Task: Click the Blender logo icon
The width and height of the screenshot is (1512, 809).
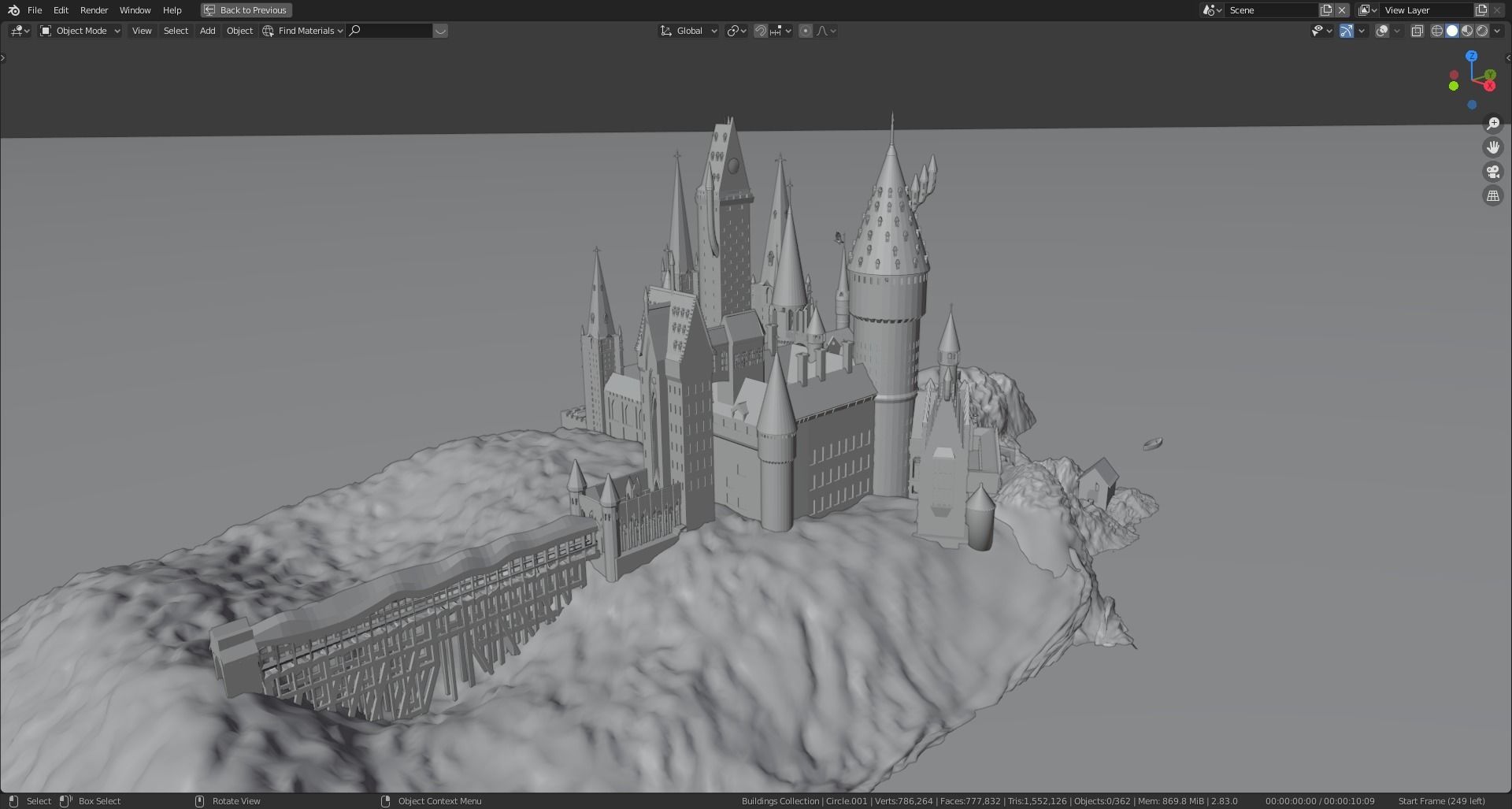Action: point(13,10)
